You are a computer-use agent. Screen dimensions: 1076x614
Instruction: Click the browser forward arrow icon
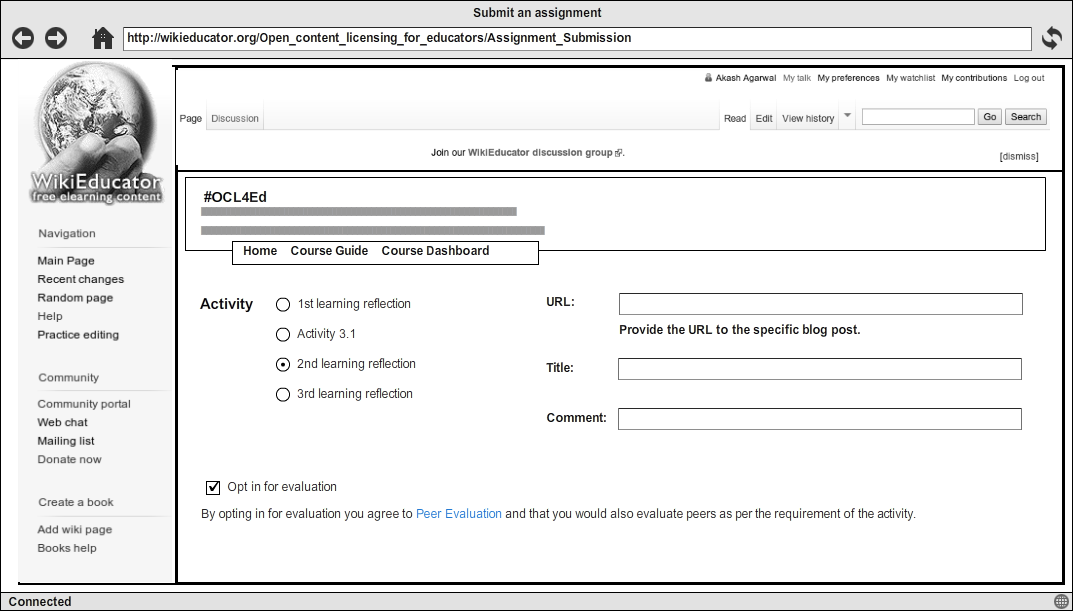pyautogui.click(x=56, y=38)
